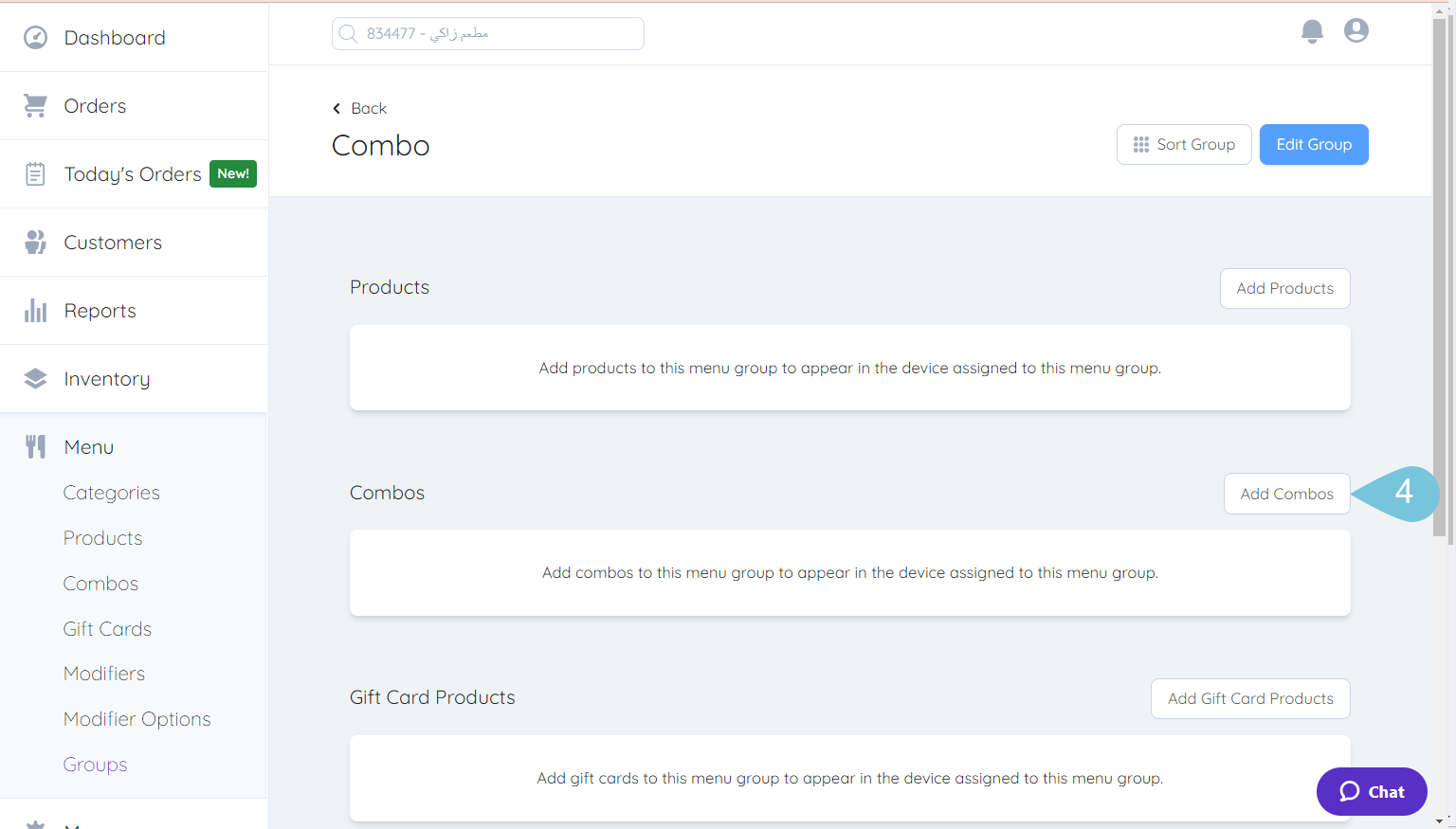Click Add Combos for this menu group
1456x829 pixels.
(1286, 494)
